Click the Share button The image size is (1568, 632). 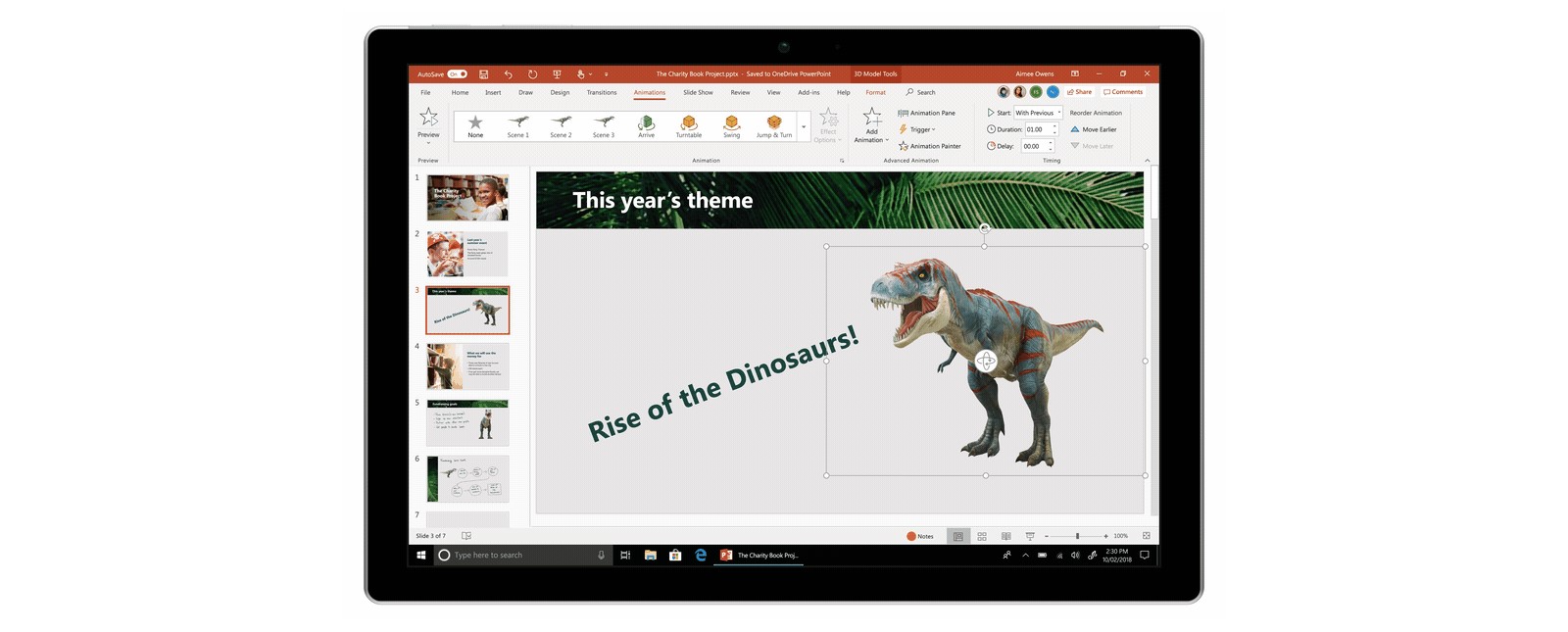(1079, 92)
